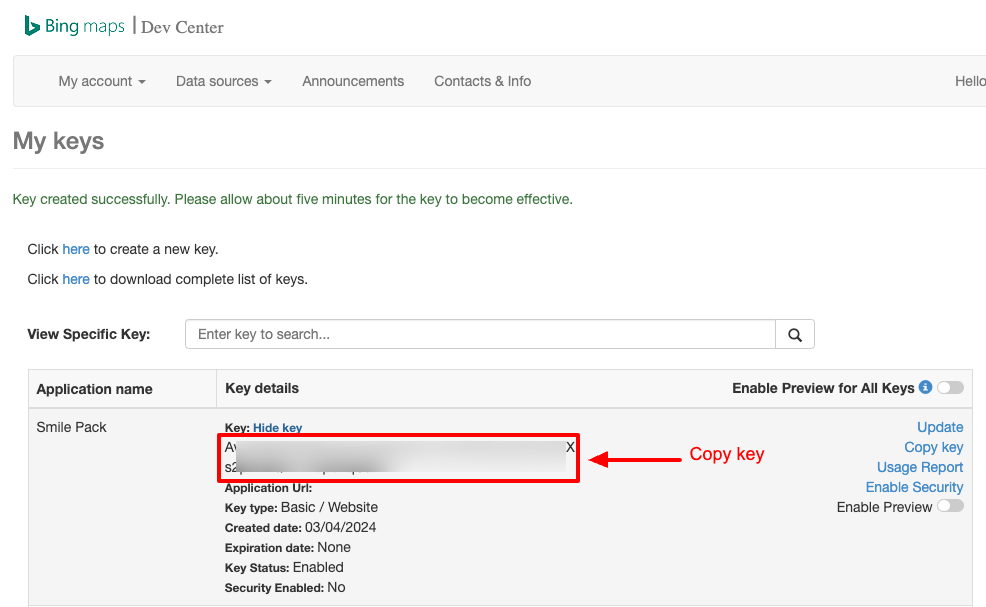This screenshot has height=607, width=986.
Task: Go to Announcements in the nav bar
Action: [353, 81]
